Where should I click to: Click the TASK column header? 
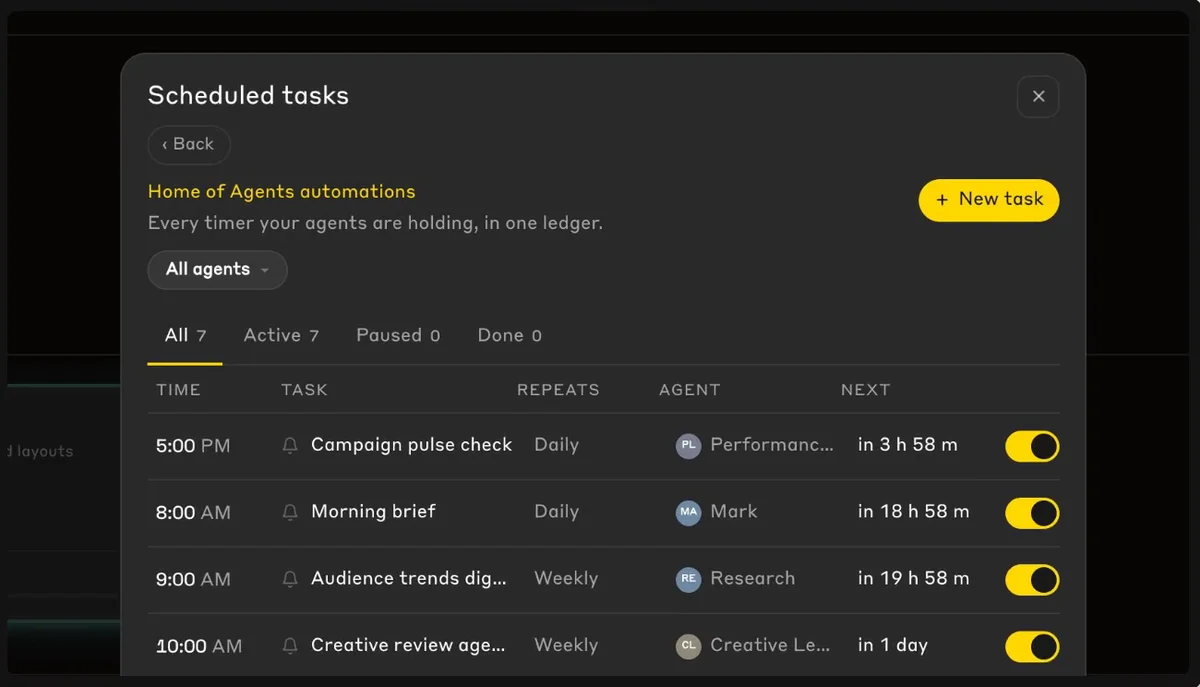tap(304, 390)
